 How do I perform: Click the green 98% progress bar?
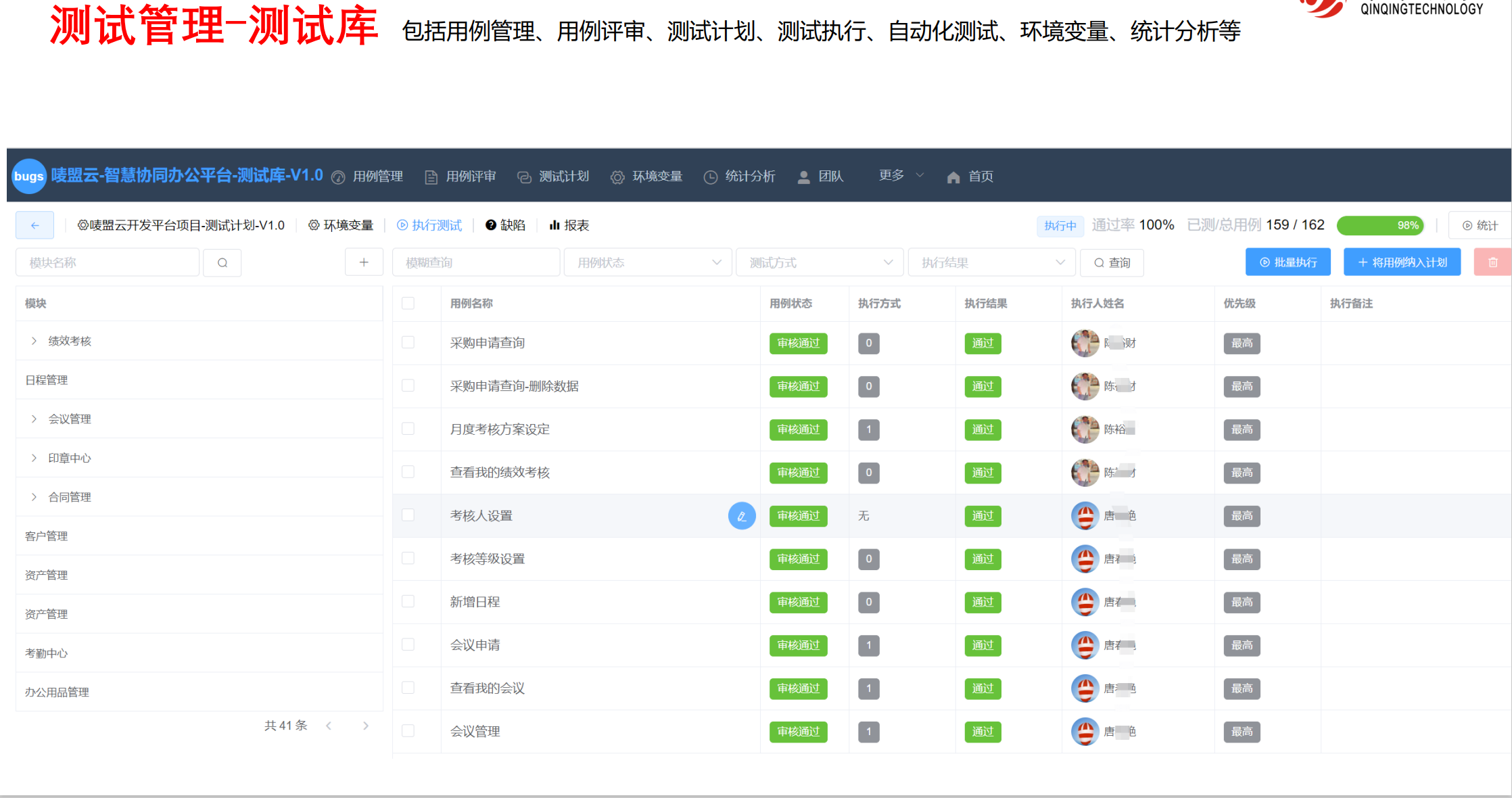[1380, 225]
